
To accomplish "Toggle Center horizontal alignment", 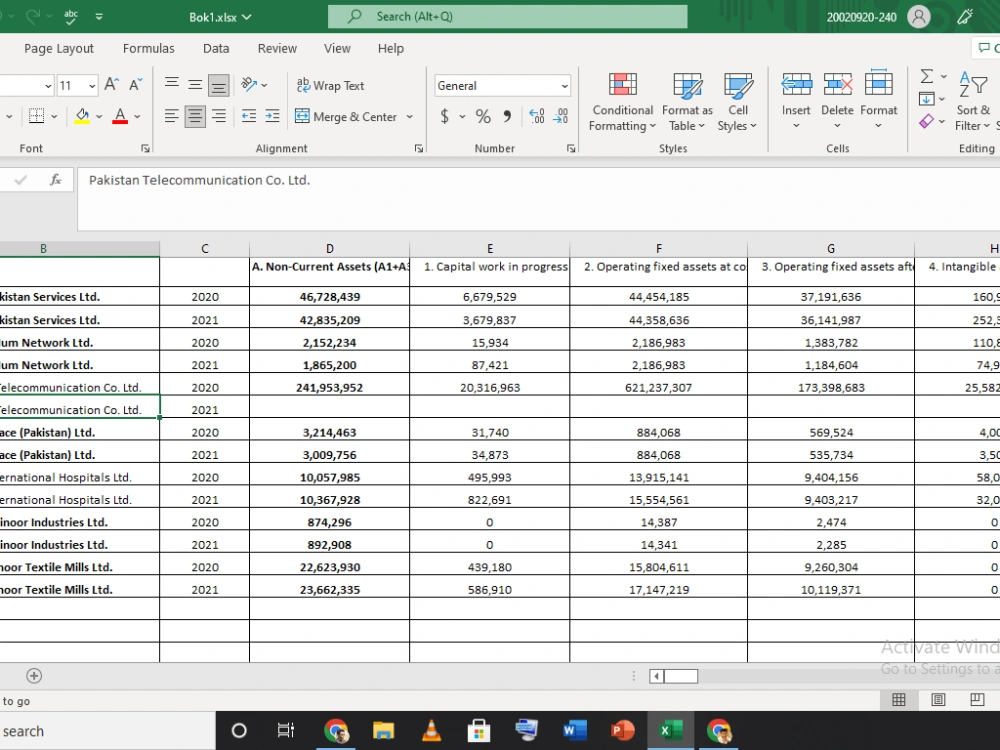I will 195,116.
